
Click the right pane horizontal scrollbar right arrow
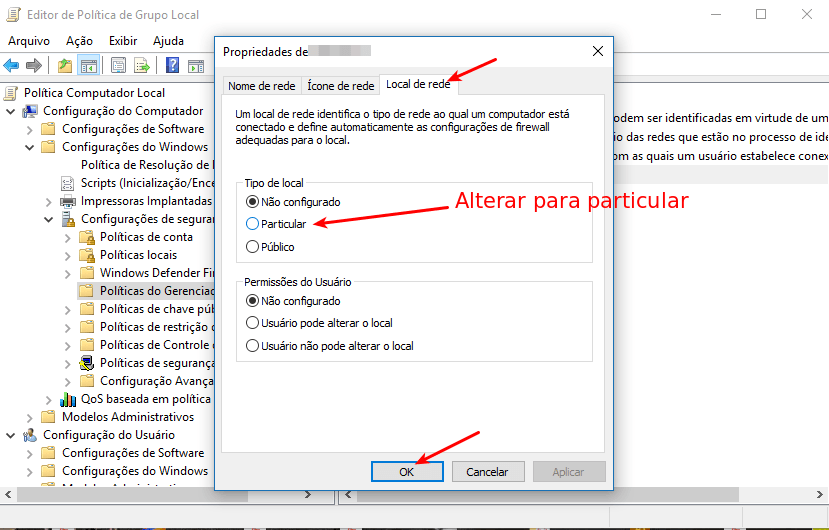click(x=819, y=495)
